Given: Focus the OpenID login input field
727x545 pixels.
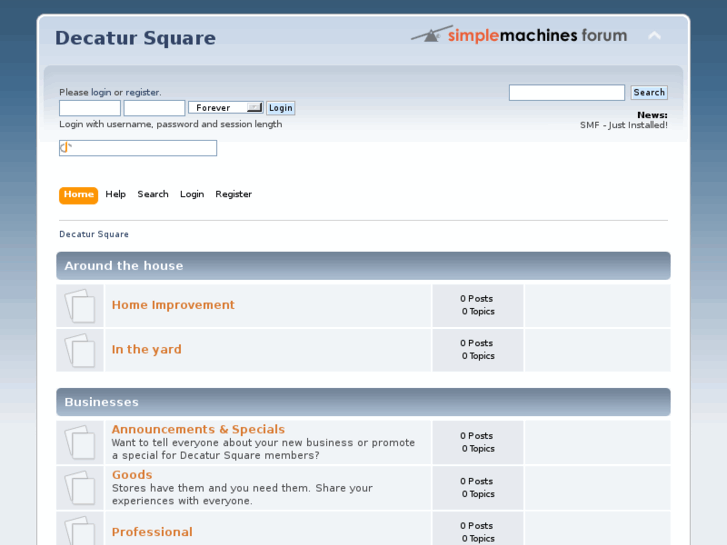Looking at the screenshot, I should (x=138, y=148).
